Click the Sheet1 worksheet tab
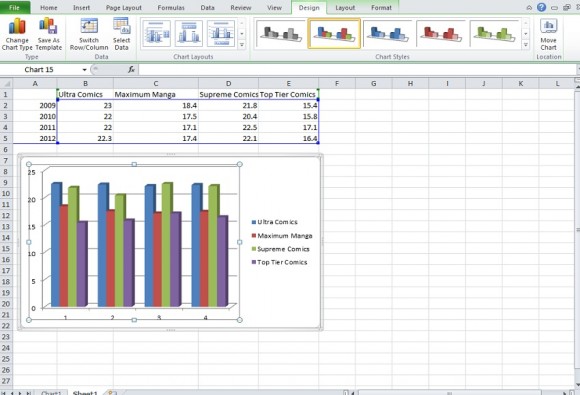 pyautogui.click(x=85, y=392)
